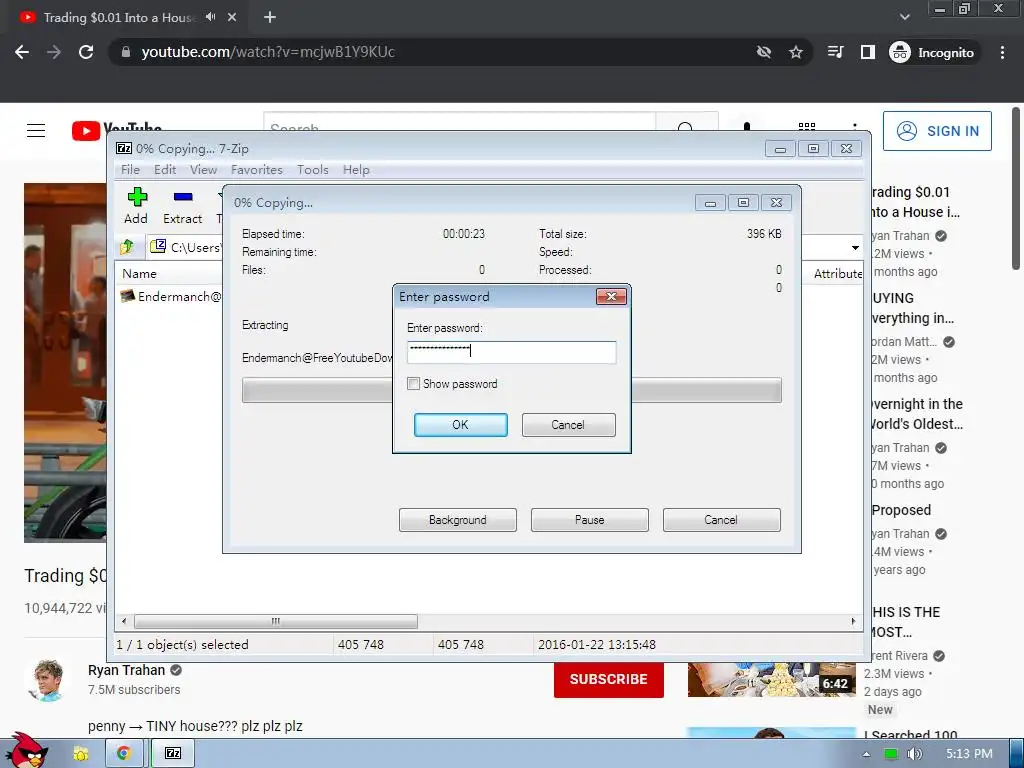Click the third-party cookies blocked eye icon
Viewport: 1024px width, 768px height.
(763, 52)
